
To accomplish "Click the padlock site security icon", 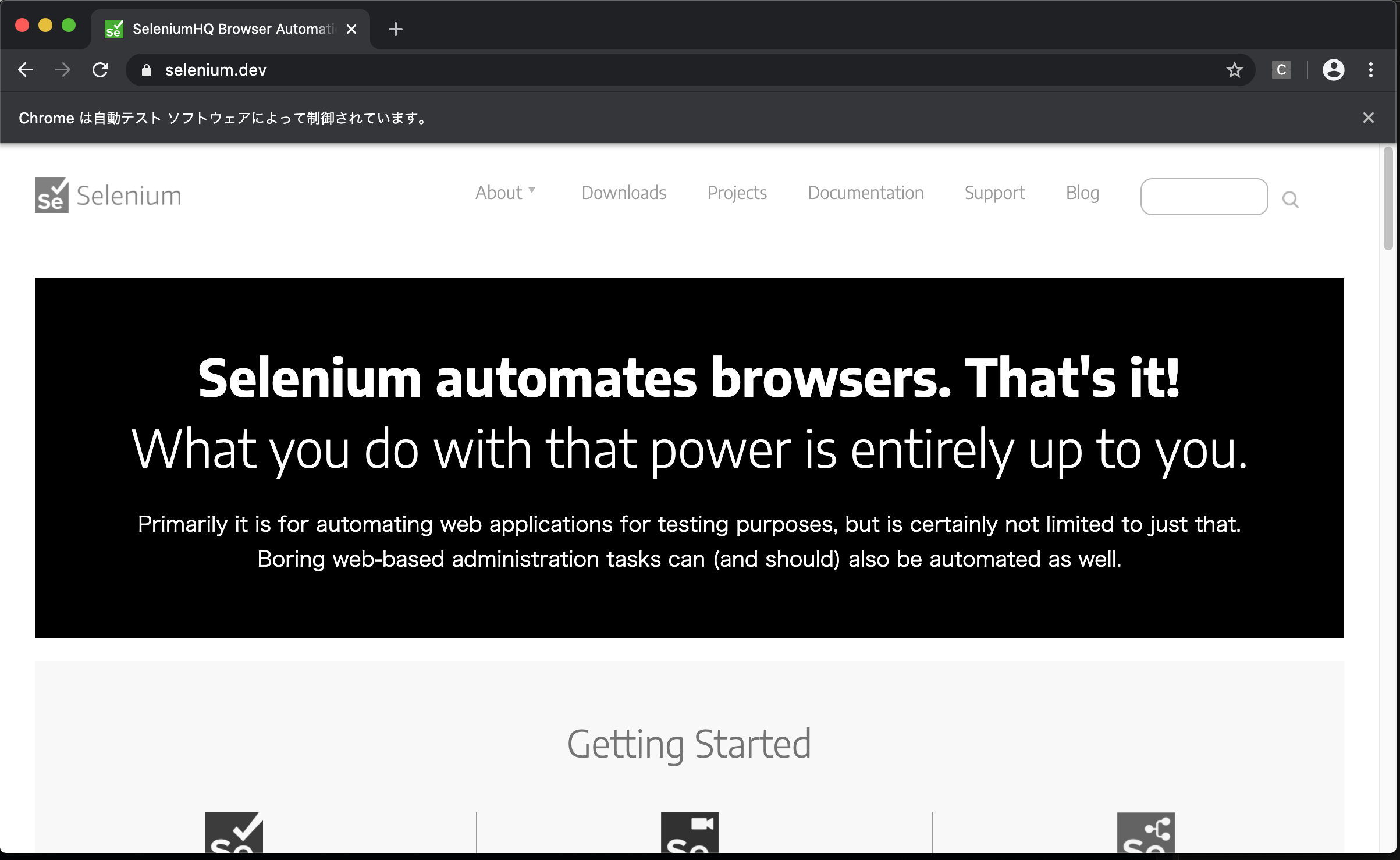I will [x=147, y=70].
